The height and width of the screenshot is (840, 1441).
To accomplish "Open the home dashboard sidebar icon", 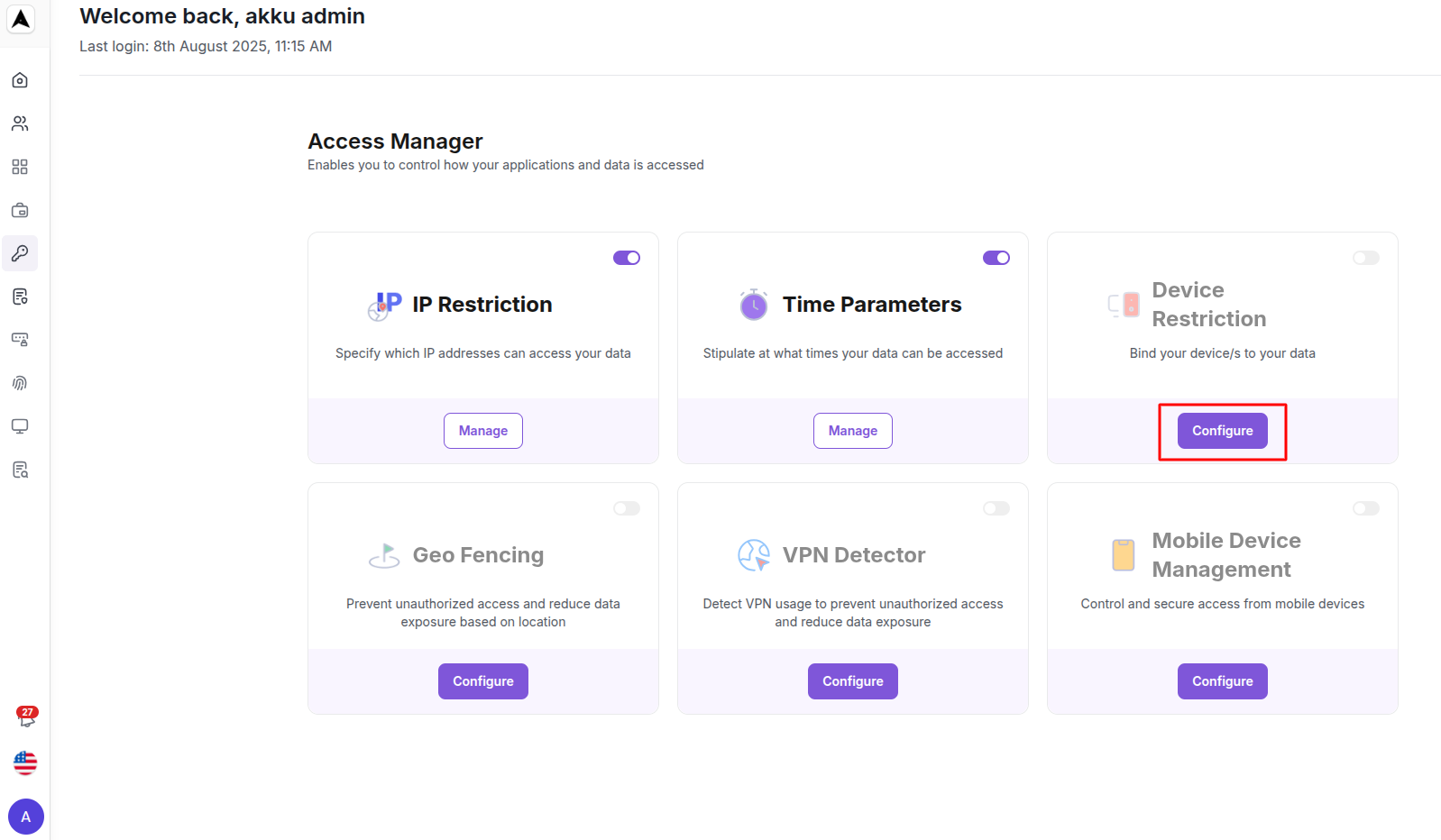I will (20, 80).
